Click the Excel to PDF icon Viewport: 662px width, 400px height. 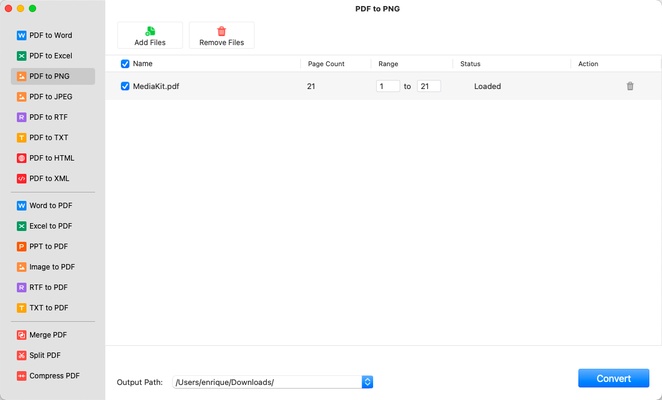click(x=21, y=226)
